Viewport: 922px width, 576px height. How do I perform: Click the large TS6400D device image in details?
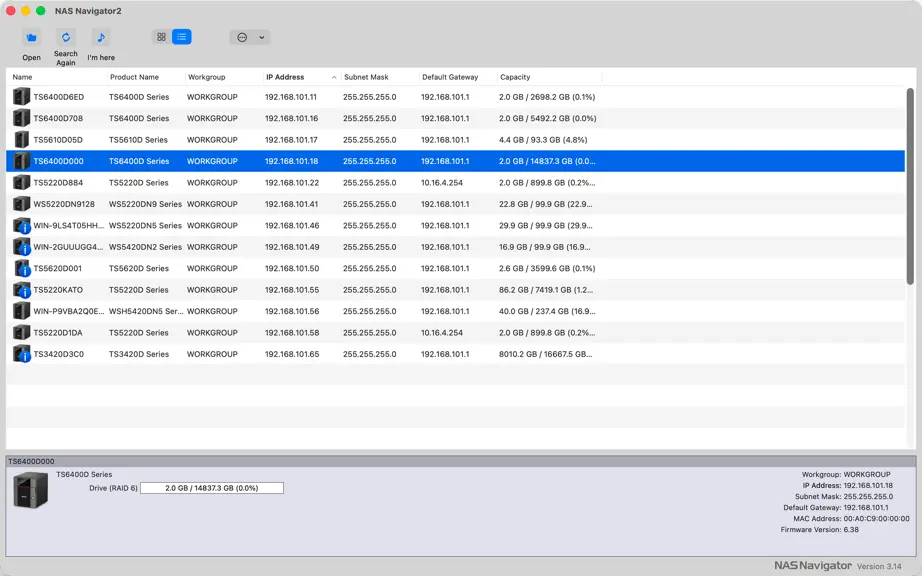[x=31, y=490]
